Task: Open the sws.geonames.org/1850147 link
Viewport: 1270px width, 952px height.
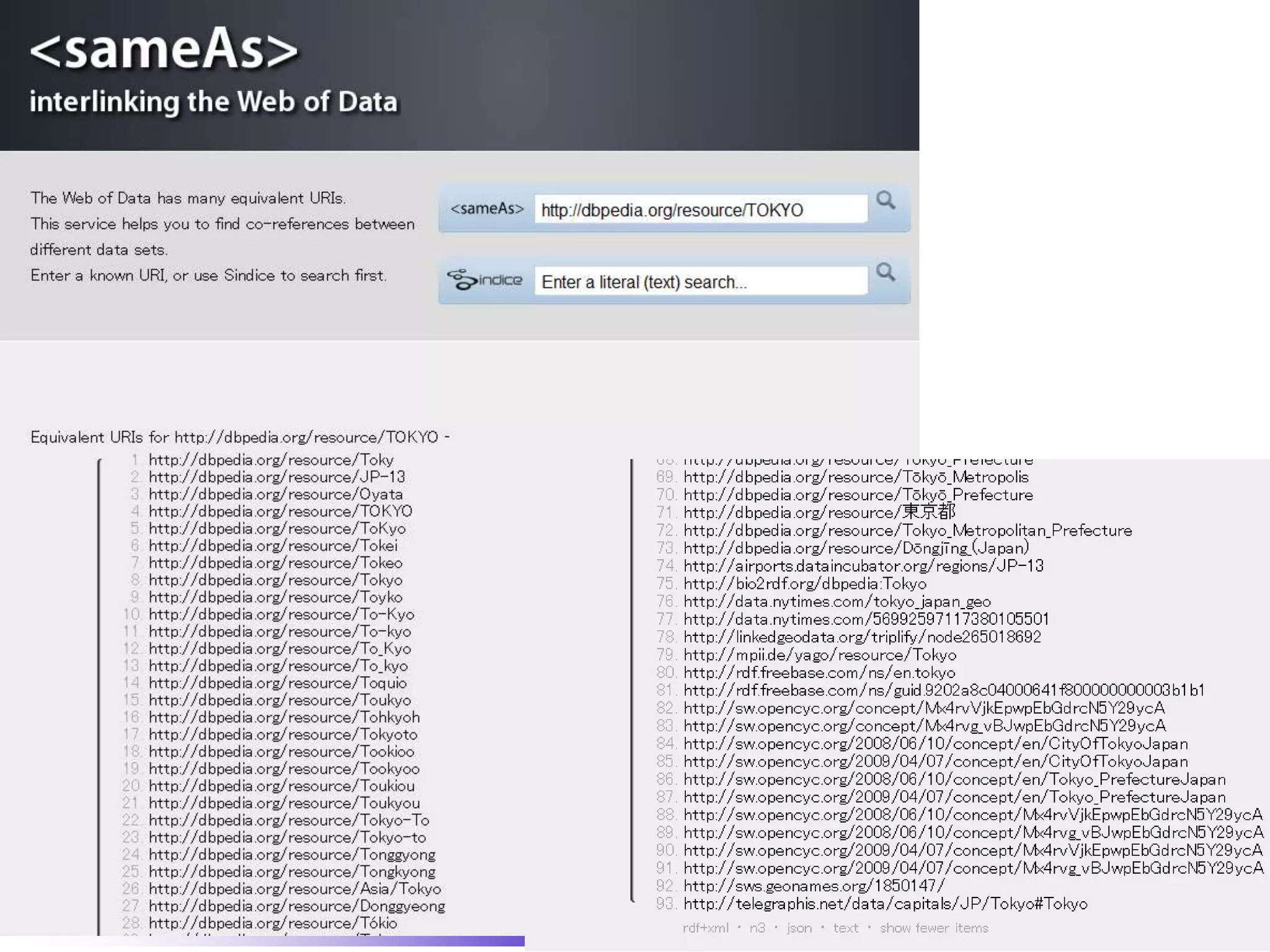Action: click(814, 886)
